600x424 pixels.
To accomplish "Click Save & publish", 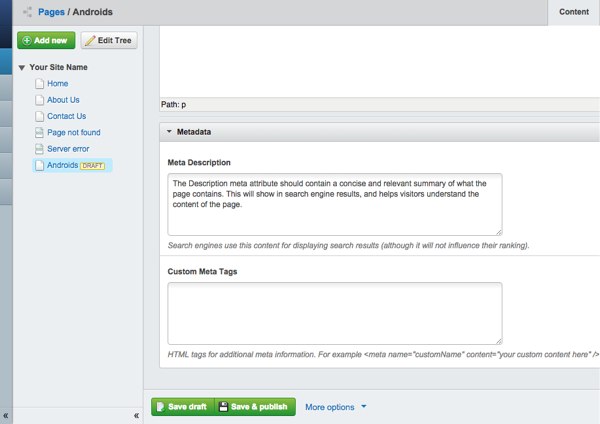I will (253, 407).
